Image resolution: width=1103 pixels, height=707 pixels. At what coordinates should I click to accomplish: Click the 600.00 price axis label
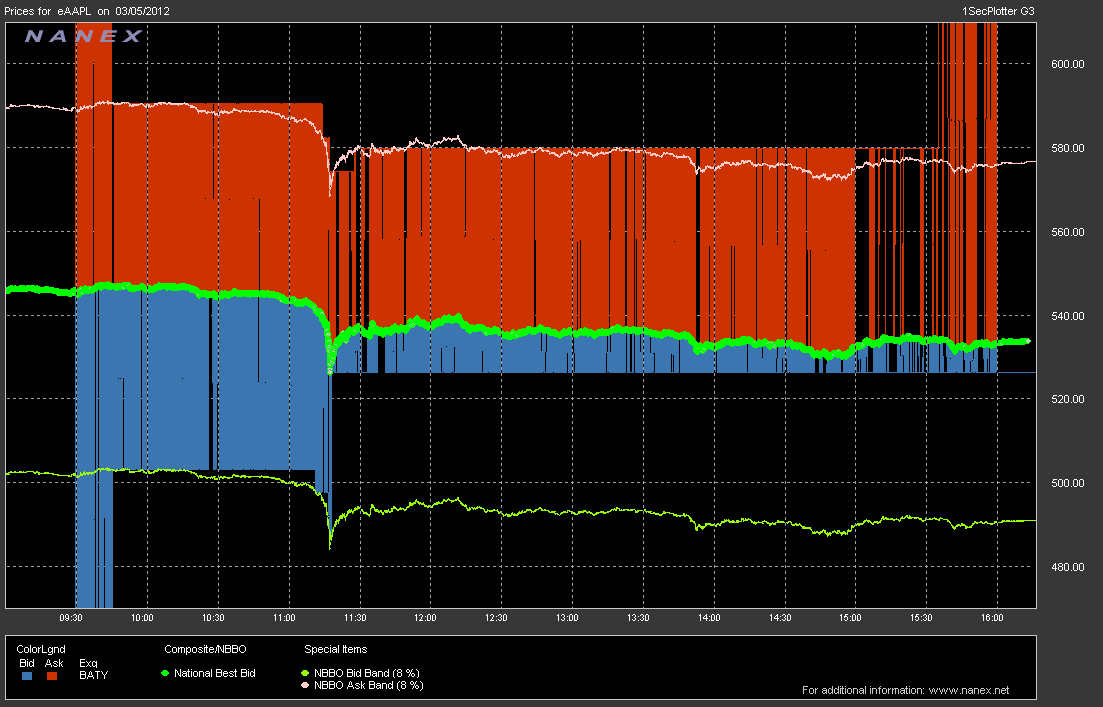coord(1067,64)
